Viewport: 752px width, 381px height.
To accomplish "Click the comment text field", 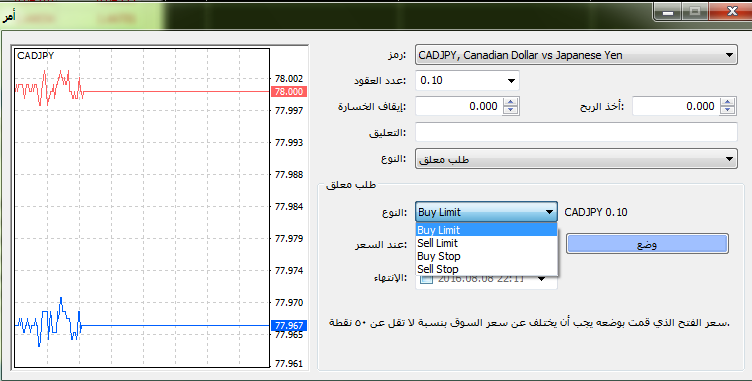I will pos(576,132).
